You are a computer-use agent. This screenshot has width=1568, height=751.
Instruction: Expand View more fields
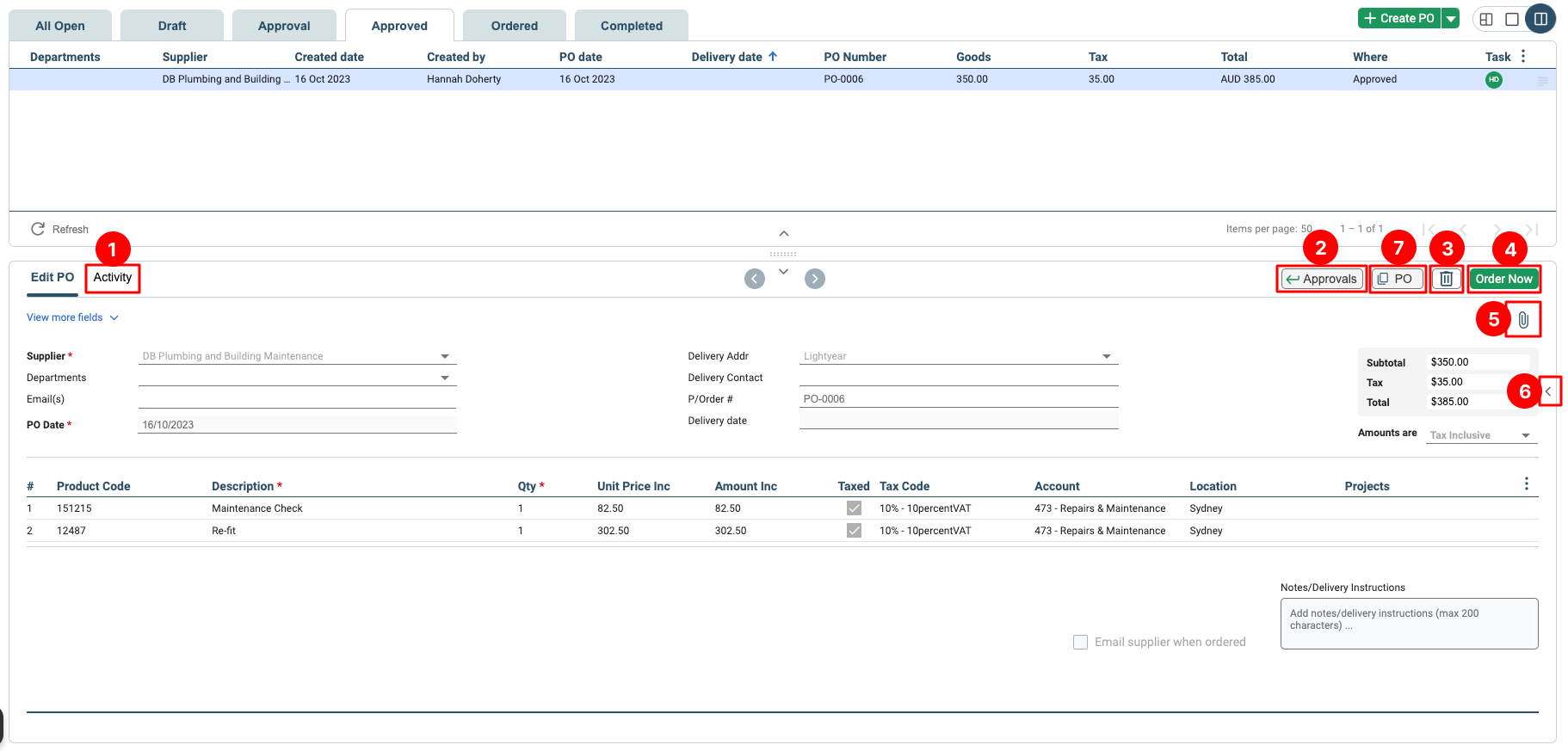click(72, 317)
